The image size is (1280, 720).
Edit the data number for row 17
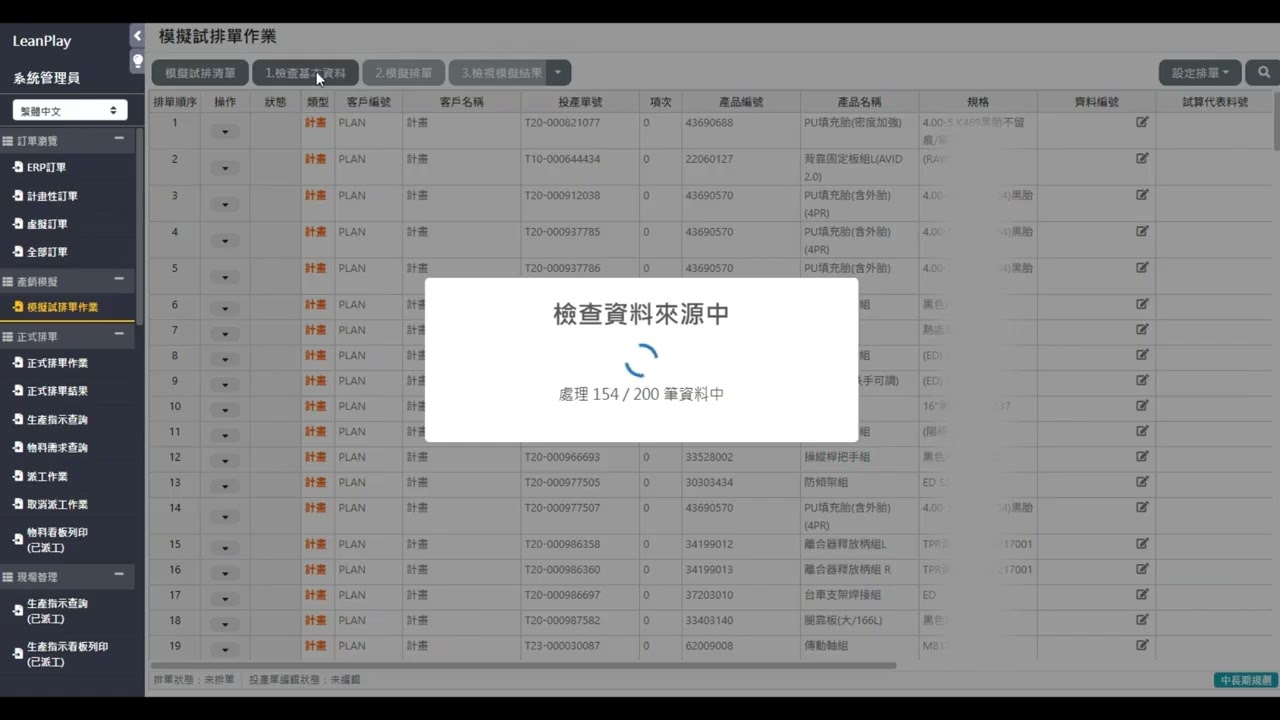point(1142,595)
